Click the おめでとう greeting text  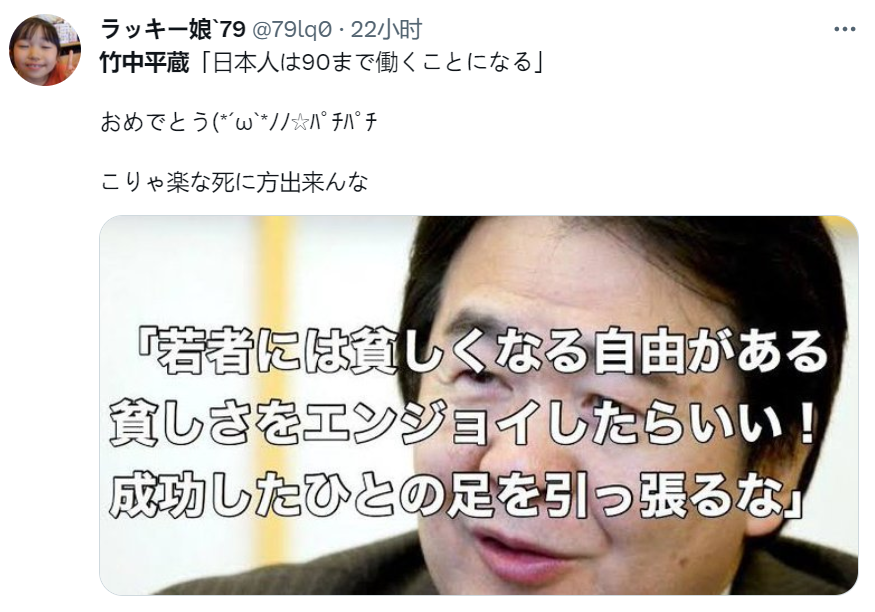[x=156, y=122]
